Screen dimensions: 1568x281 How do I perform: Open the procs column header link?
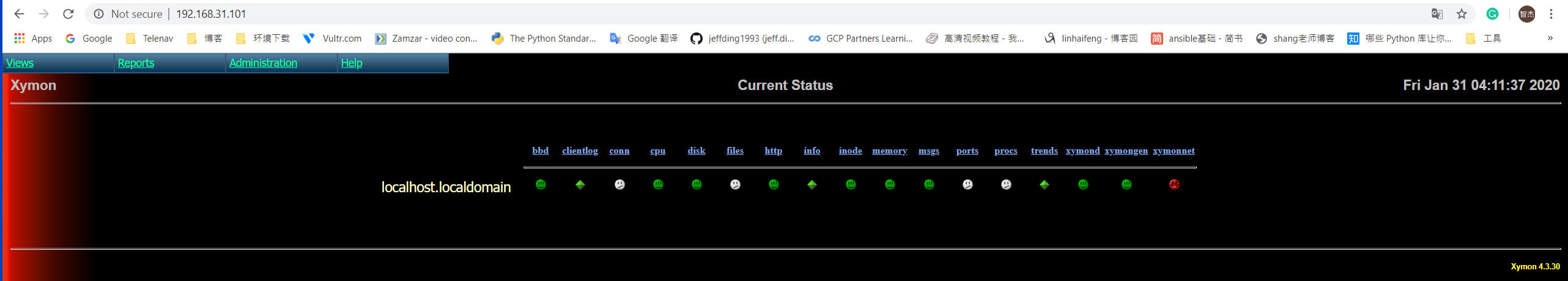pos(1006,151)
